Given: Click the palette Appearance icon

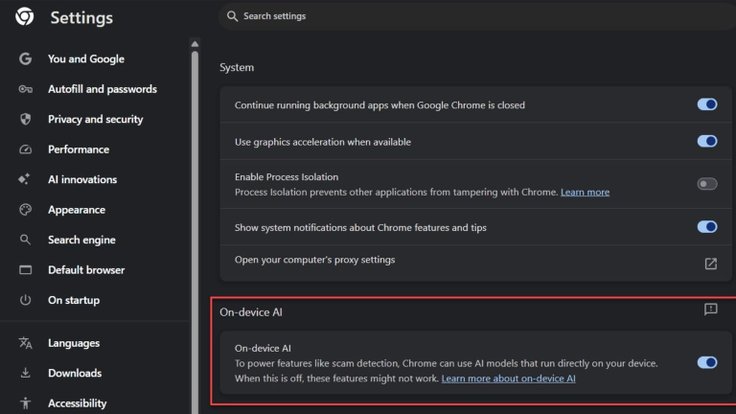Looking at the screenshot, I should click(25, 209).
